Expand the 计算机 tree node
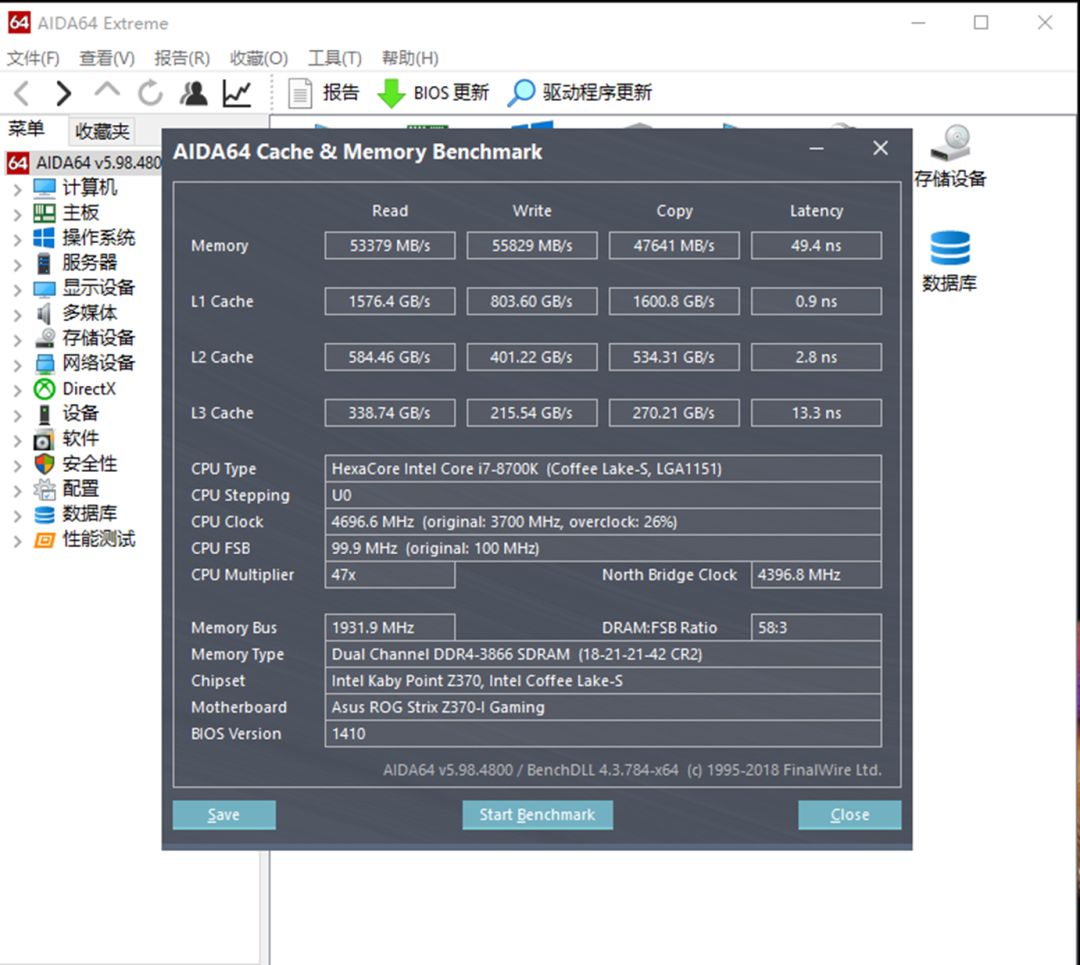The image size is (1080, 965). [x=17, y=189]
